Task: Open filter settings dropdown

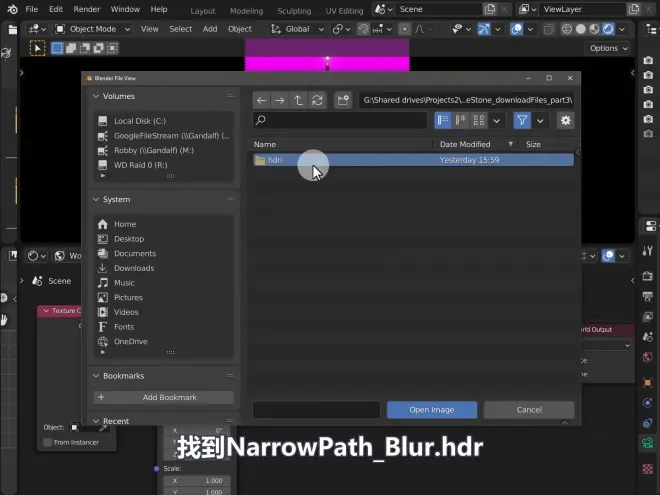Action: pyautogui.click(x=540, y=121)
